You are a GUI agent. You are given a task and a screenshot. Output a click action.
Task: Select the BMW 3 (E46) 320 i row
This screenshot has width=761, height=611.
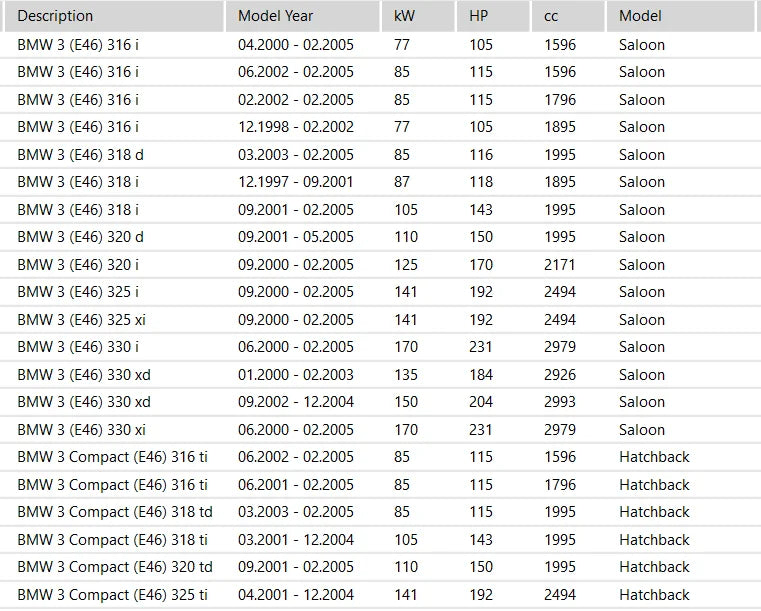point(78,265)
